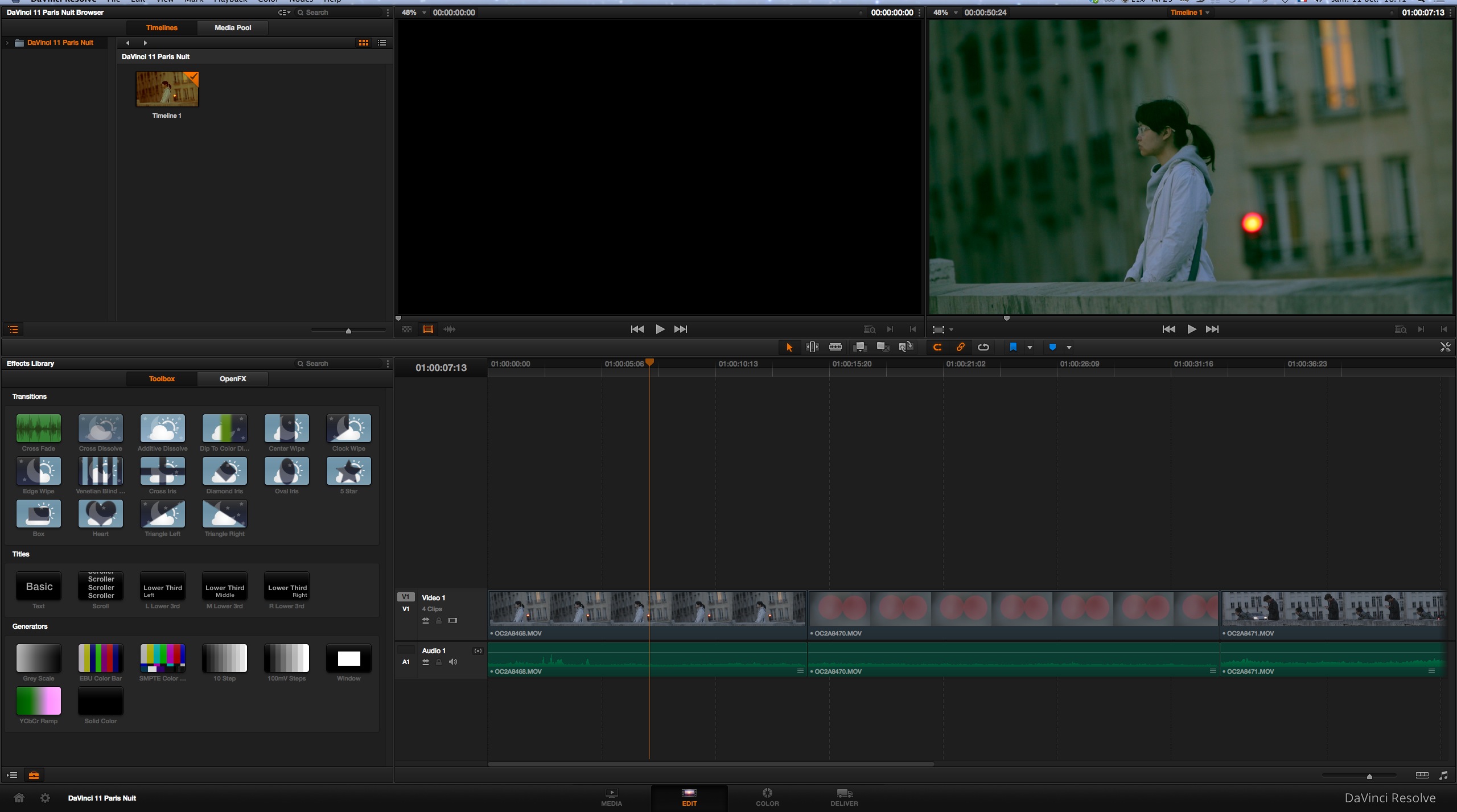
Task: Open the marker color dropdown arrow
Action: (1068, 347)
